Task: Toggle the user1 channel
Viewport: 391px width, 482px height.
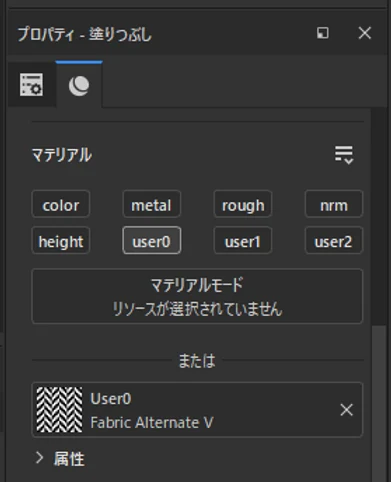Action: click(243, 241)
